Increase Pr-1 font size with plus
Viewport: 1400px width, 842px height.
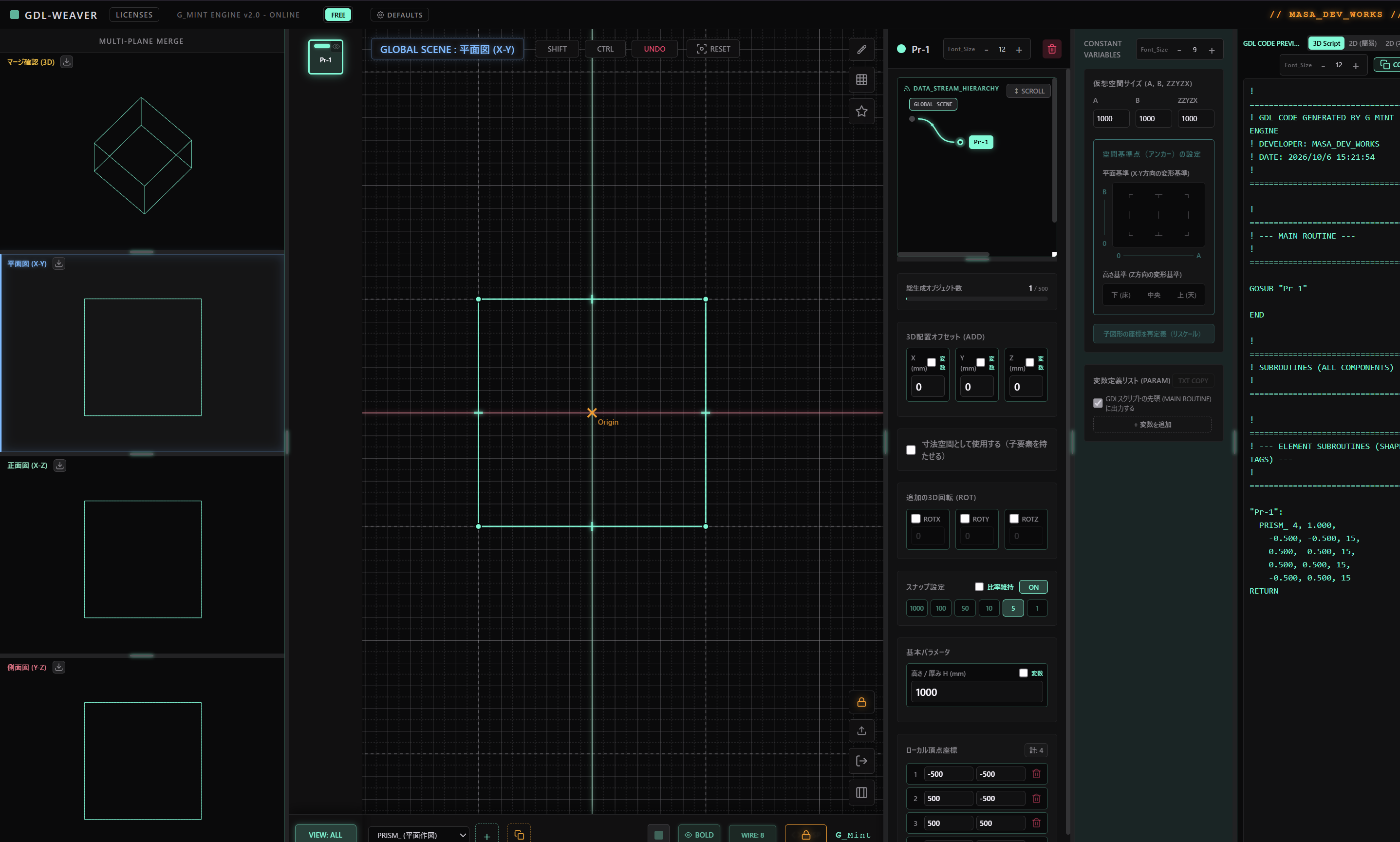1019,50
